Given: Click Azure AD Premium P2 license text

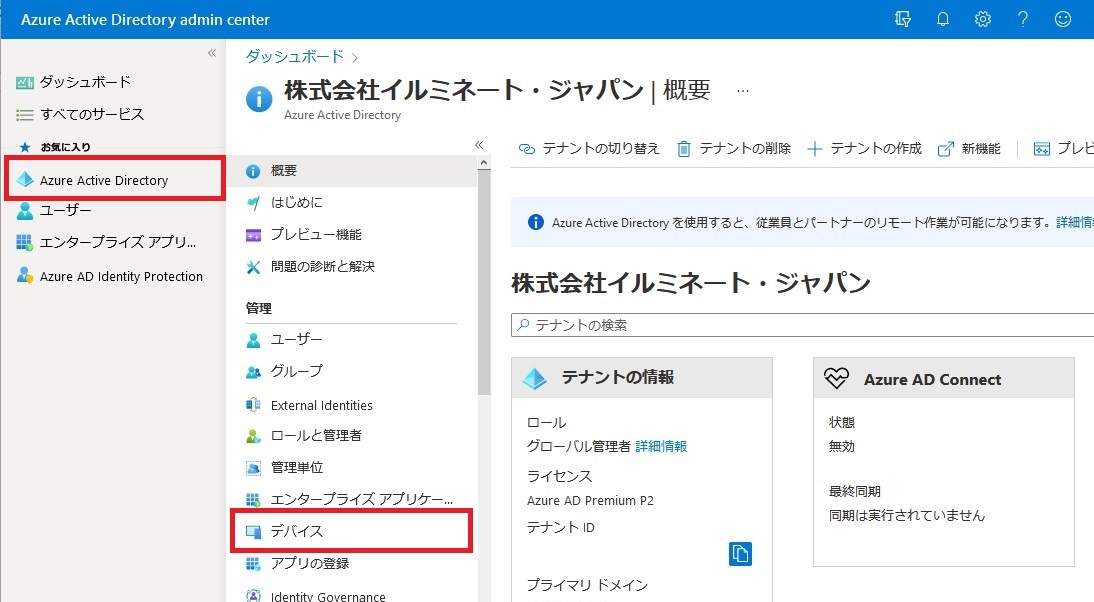Looking at the screenshot, I should [590, 501].
